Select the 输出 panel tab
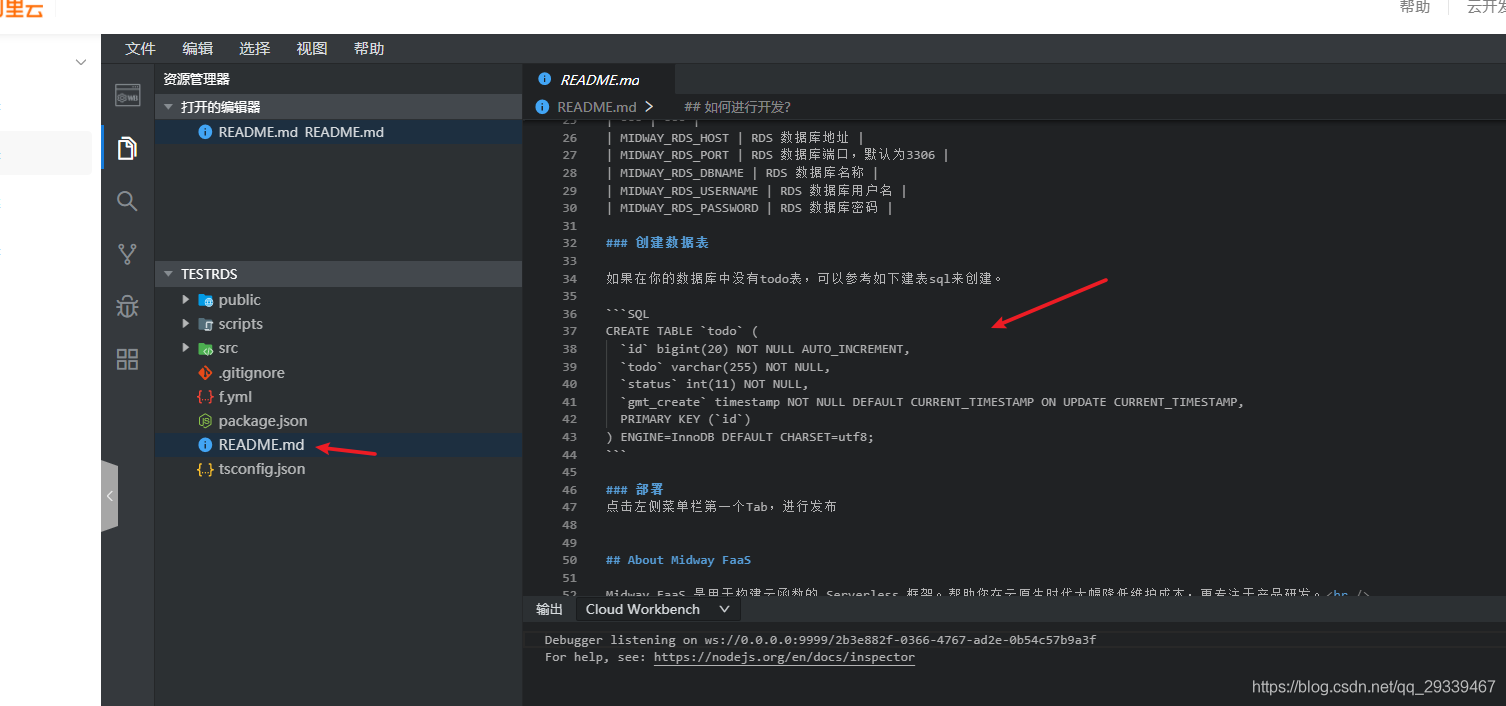Viewport: 1506px width, 706px height. tap(549, 609)
